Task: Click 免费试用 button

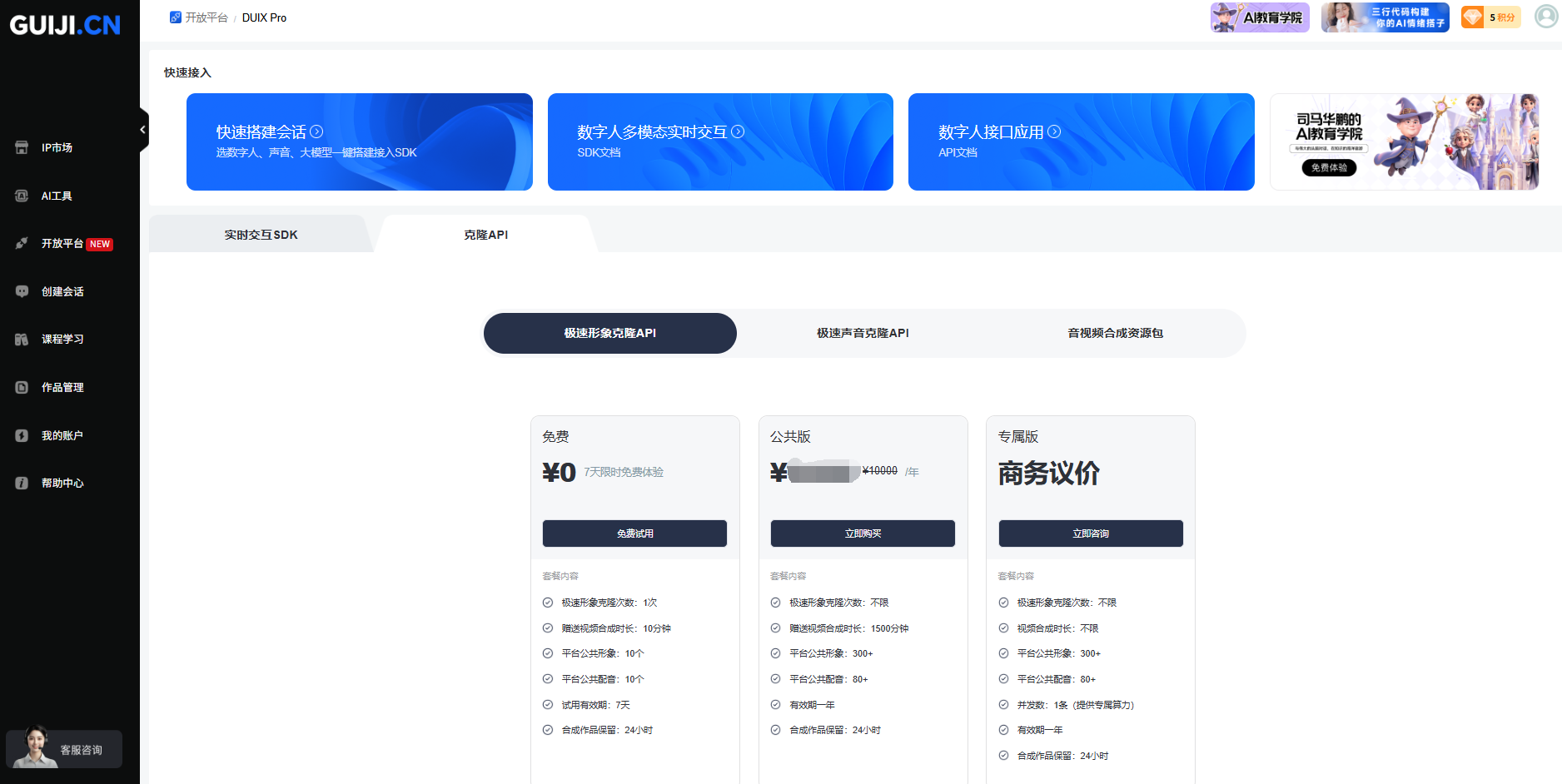Action: 634,533
